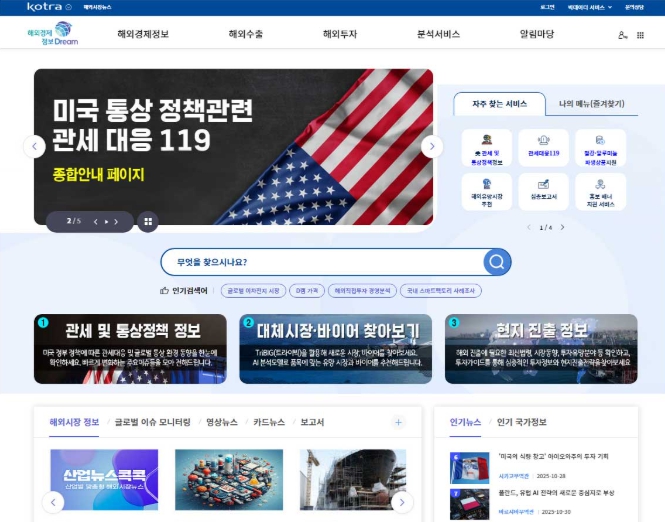
Task: Open the 홍보 배너 지원 서비스 shortcut
Action: (x=601, y=190)
